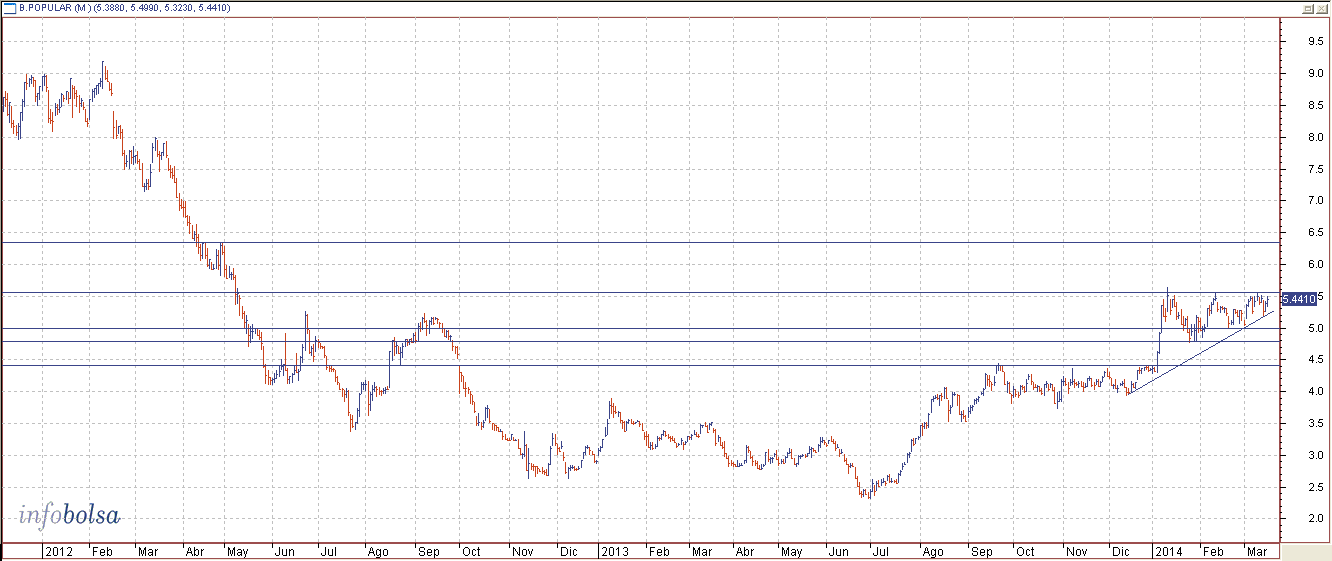Close the B.POPULAR chart panel
1332x561 pixels.
pos(1321,8)
